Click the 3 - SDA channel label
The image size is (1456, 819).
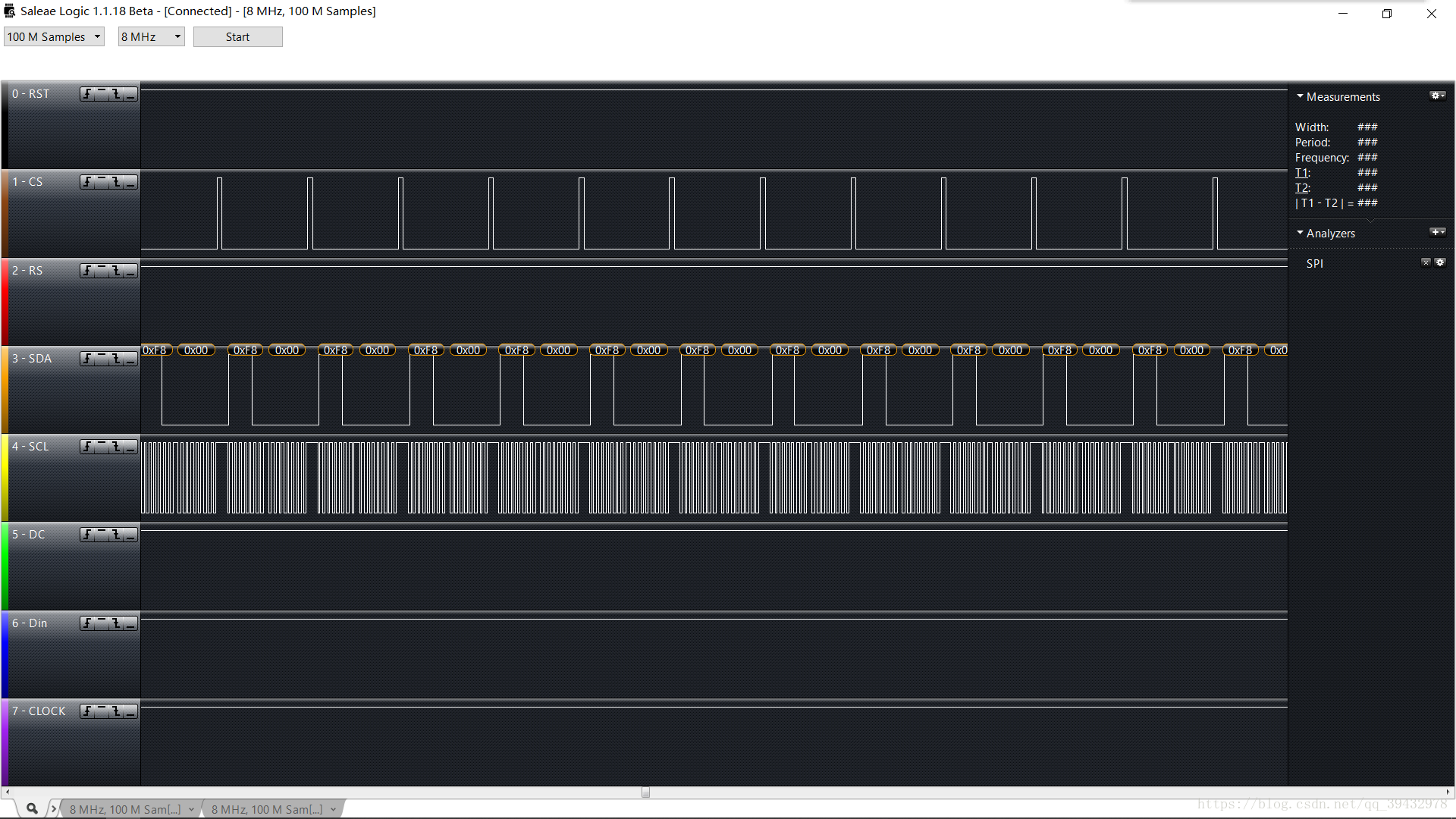32,359
